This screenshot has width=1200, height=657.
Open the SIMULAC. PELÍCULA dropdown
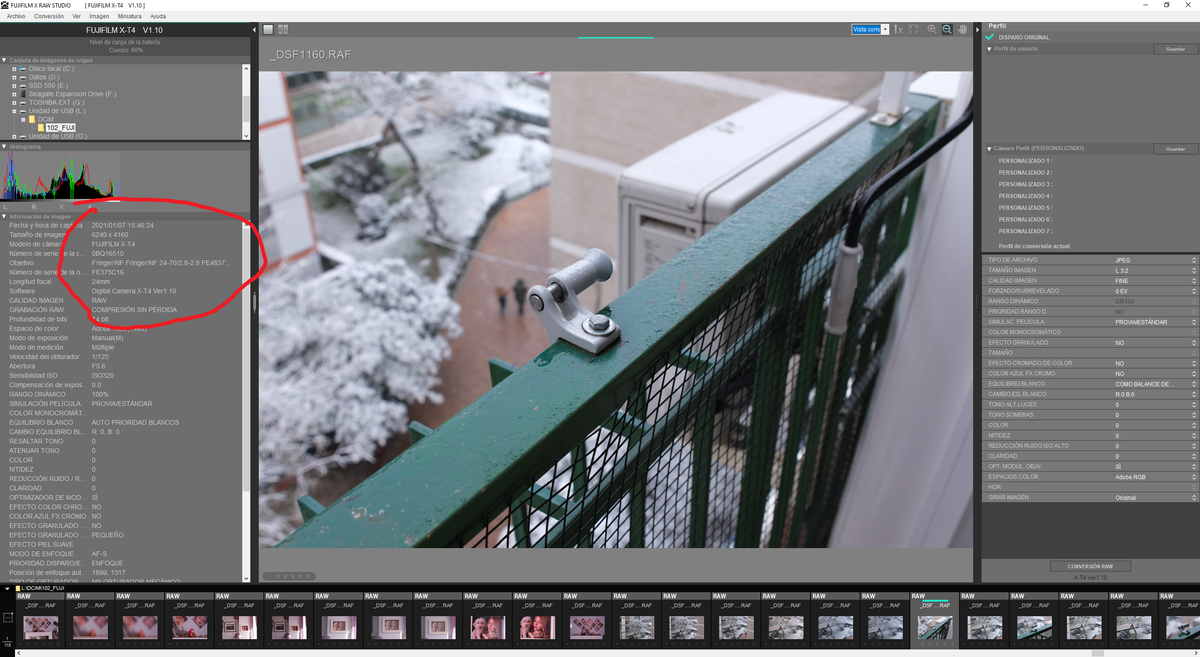(1193, 322)
